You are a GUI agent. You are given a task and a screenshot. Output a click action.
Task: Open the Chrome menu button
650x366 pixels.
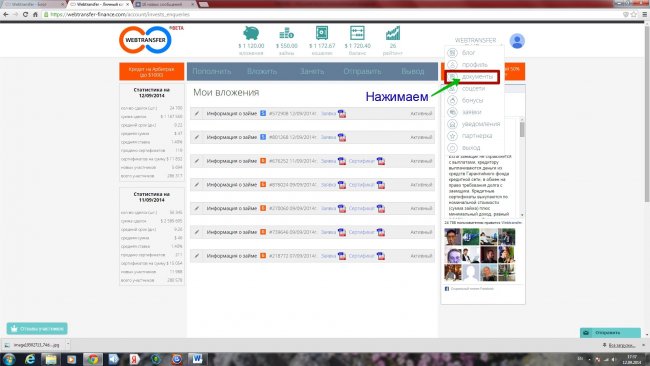(x=644, y=14)
